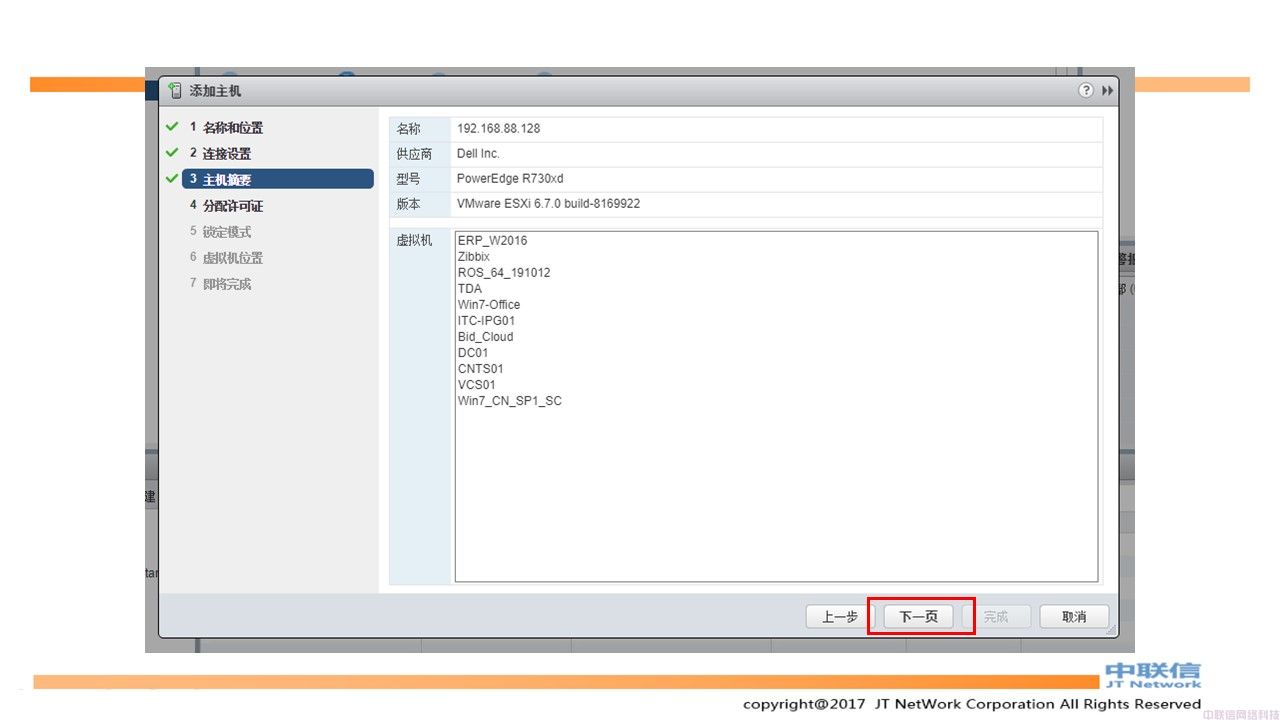Select virtual machine Win7-Office

coord(489,305)
